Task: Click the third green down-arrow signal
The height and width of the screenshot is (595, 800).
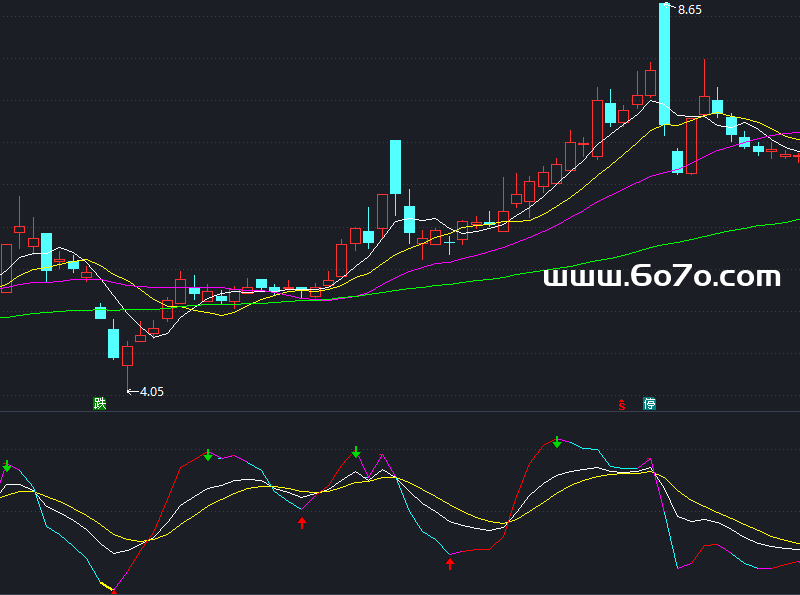Action: pos(355,452)
